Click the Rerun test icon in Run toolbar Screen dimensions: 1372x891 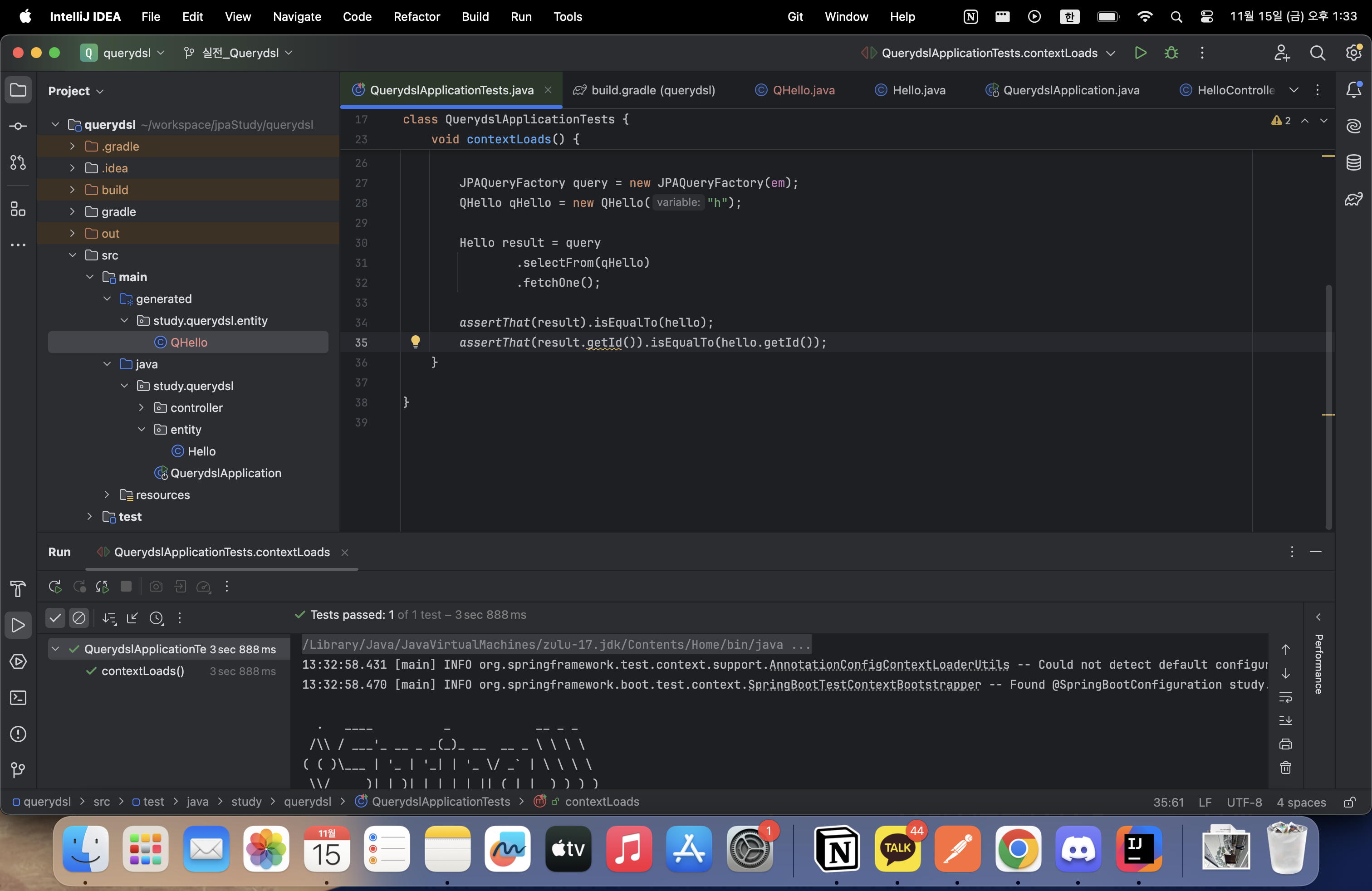coord(55,587)
